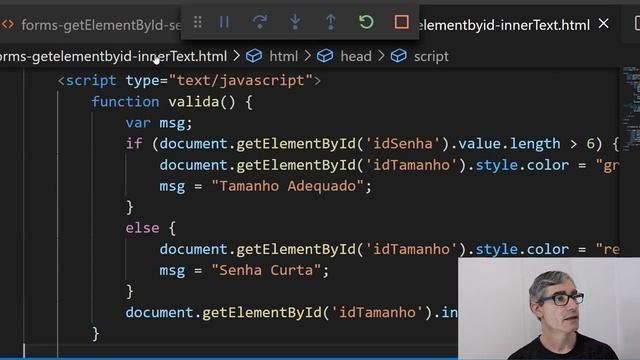Select the elementbyid-innerText.html tab

[504, 25]
